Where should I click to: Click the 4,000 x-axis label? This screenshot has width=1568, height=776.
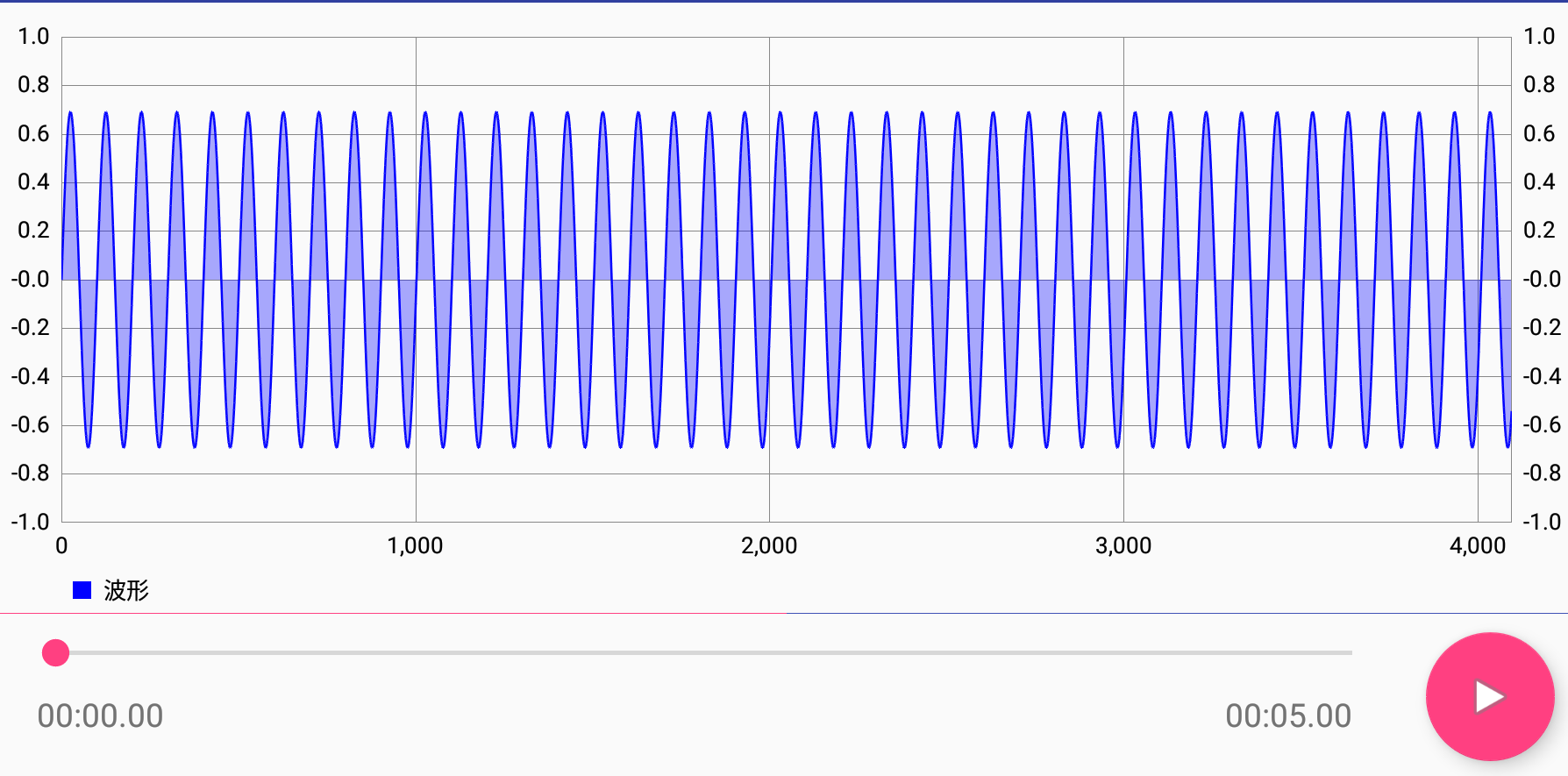click(x=1477, y=545)
